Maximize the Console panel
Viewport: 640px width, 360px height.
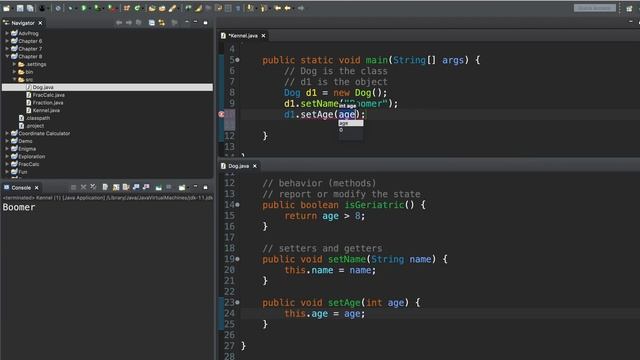[x=205, y=187]
